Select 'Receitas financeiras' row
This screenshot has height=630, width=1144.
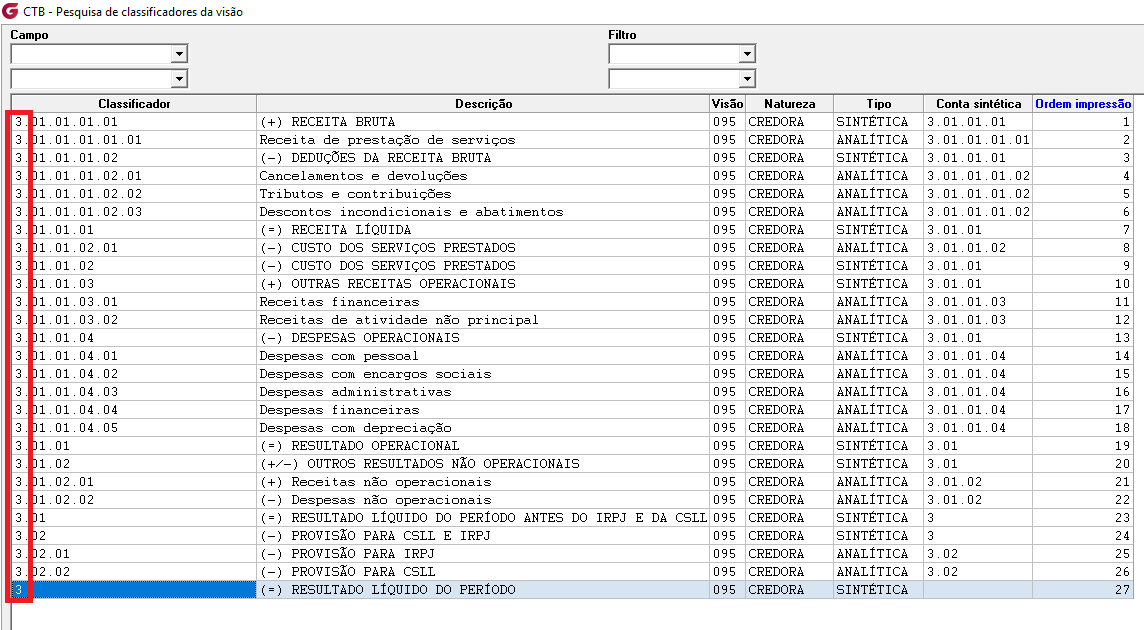[x=572, y=302]
